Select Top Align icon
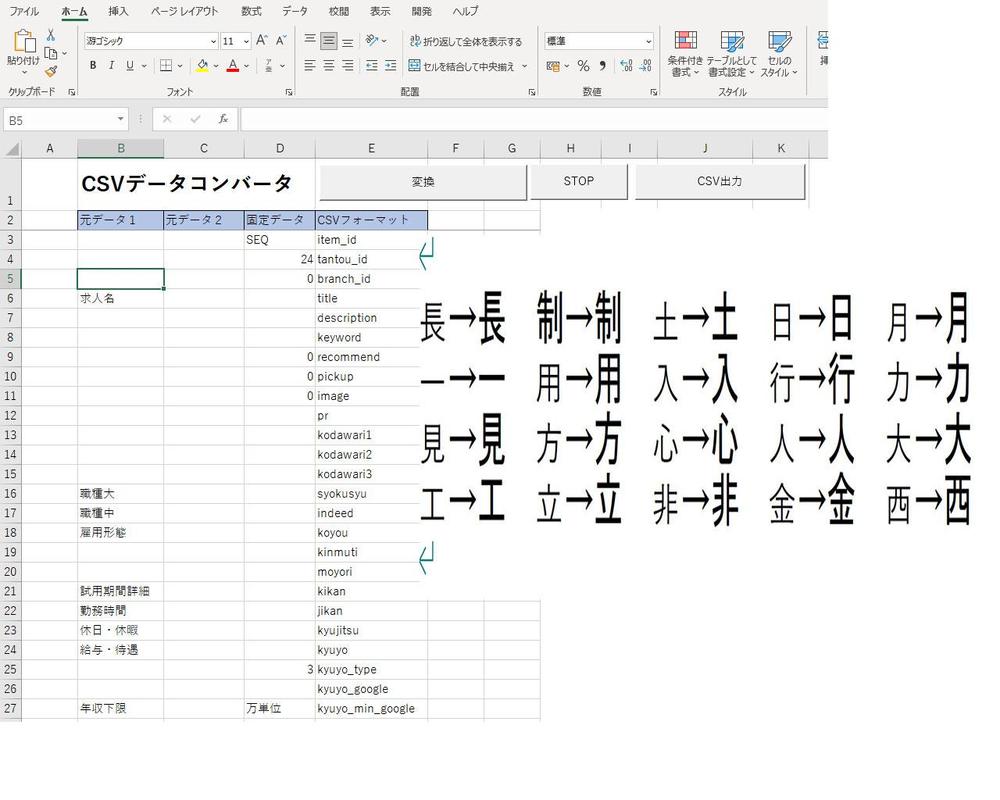The image size is (1000, 800). (x=310, y=41)
